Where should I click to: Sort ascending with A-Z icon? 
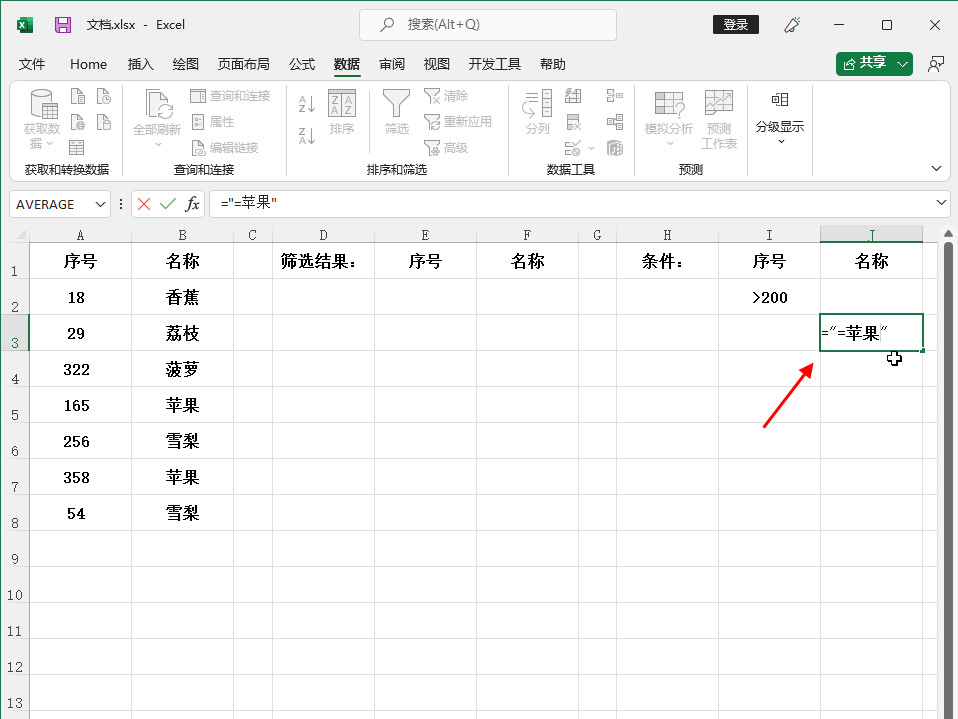[307, 104]
